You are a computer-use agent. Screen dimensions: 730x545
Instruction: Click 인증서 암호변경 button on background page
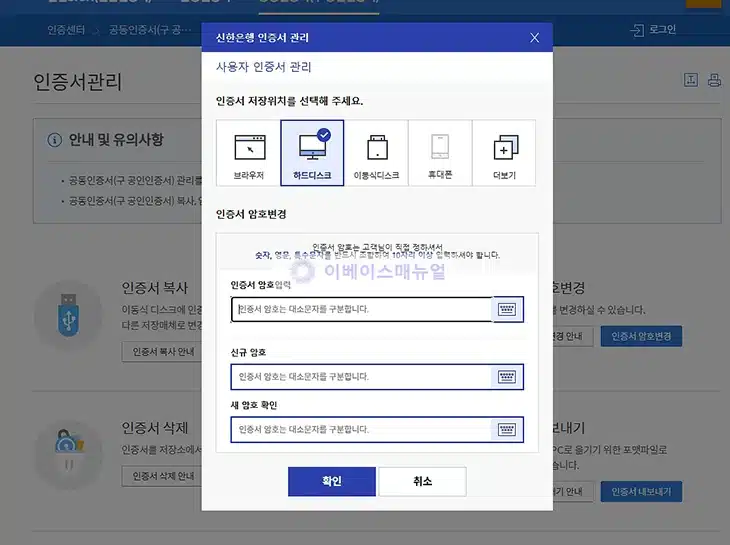point(641,336)
